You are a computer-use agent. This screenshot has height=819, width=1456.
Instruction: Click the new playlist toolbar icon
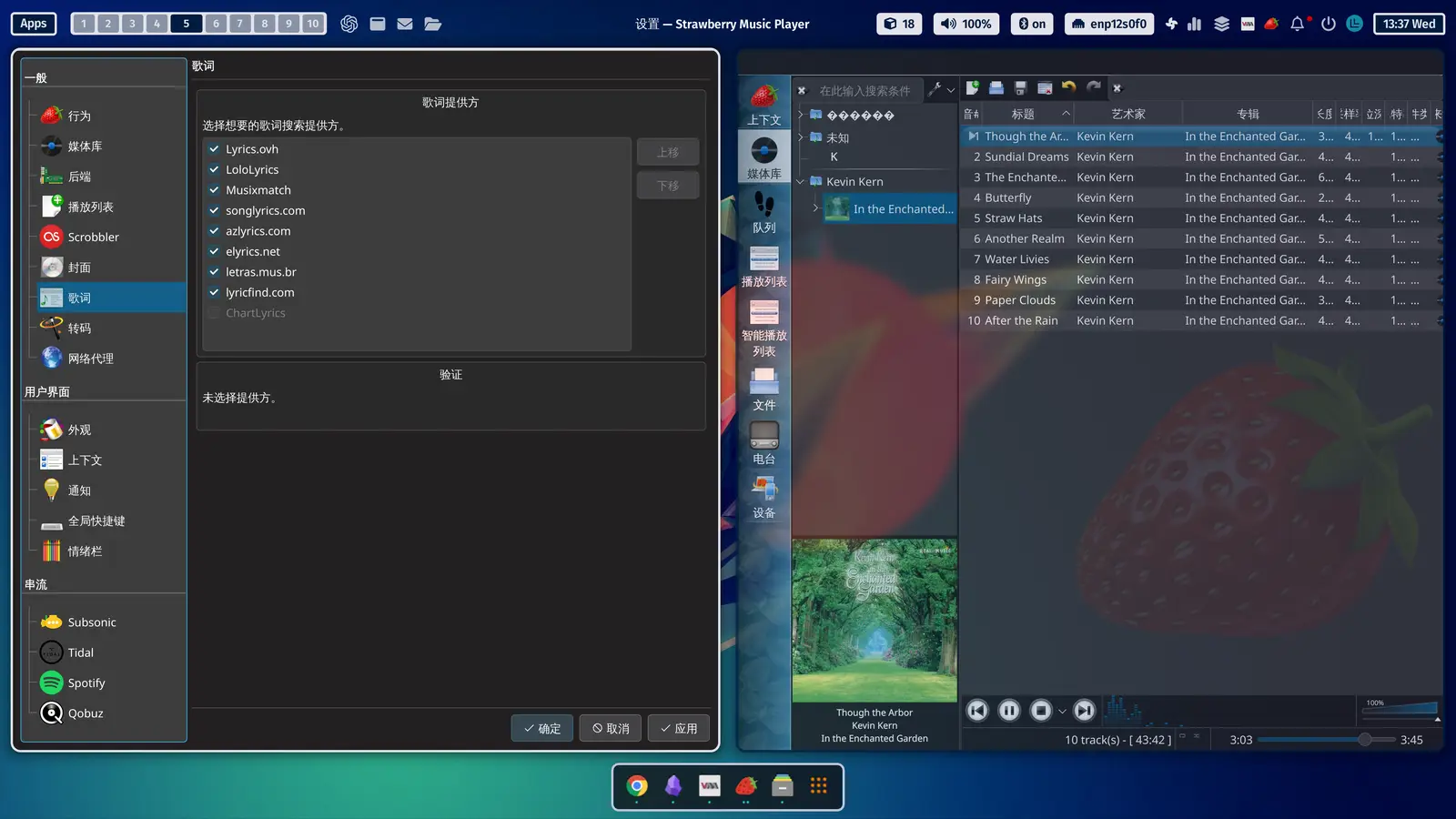coord(973,88)
